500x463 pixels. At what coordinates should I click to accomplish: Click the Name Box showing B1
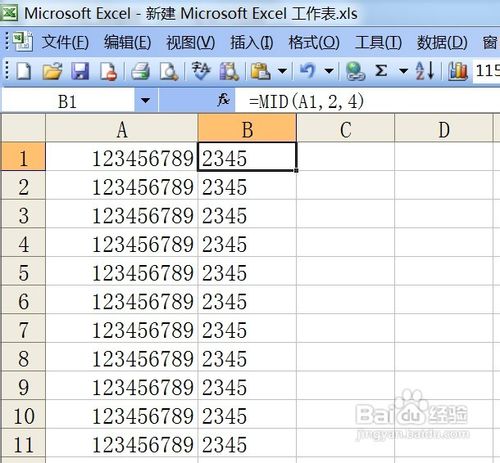click(68, 101)
